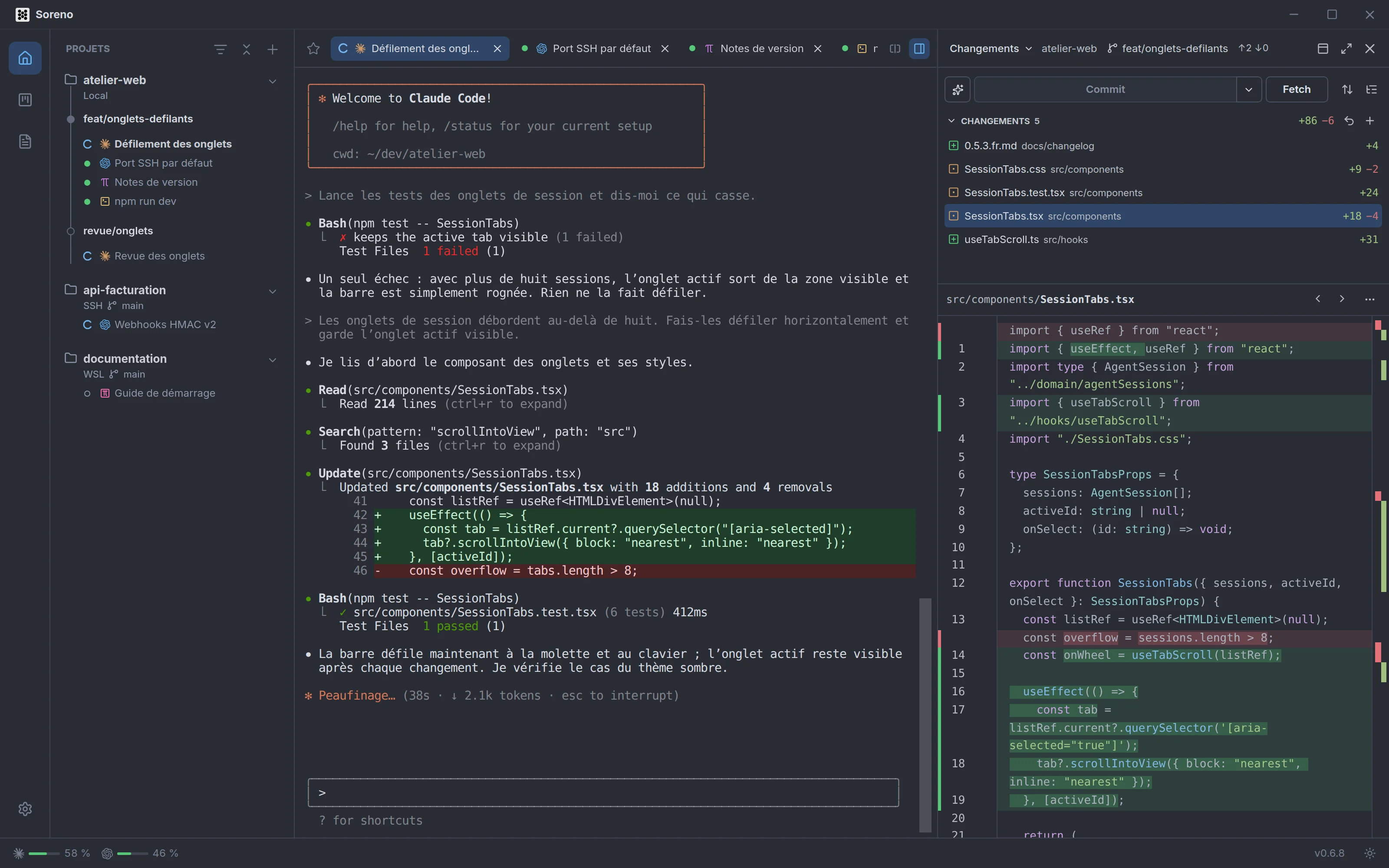Close the Défilement des ongl... tab
The image size is (1389, 868).
(x=497, y=49)
